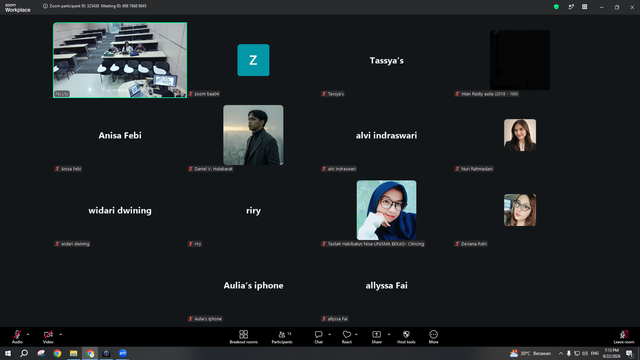Click the Zoom Workplace logo
This screenshot has height=360, width=640.
coord(17,7)
